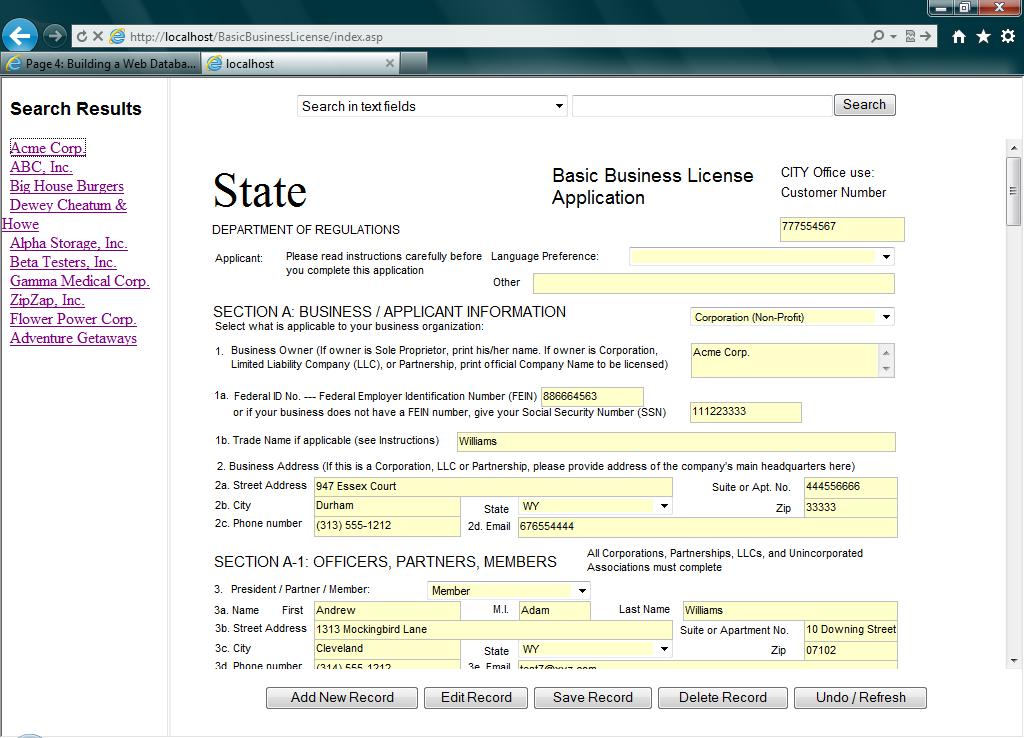
Task: Click the SSN field
Action: click(x=745, y=412)
